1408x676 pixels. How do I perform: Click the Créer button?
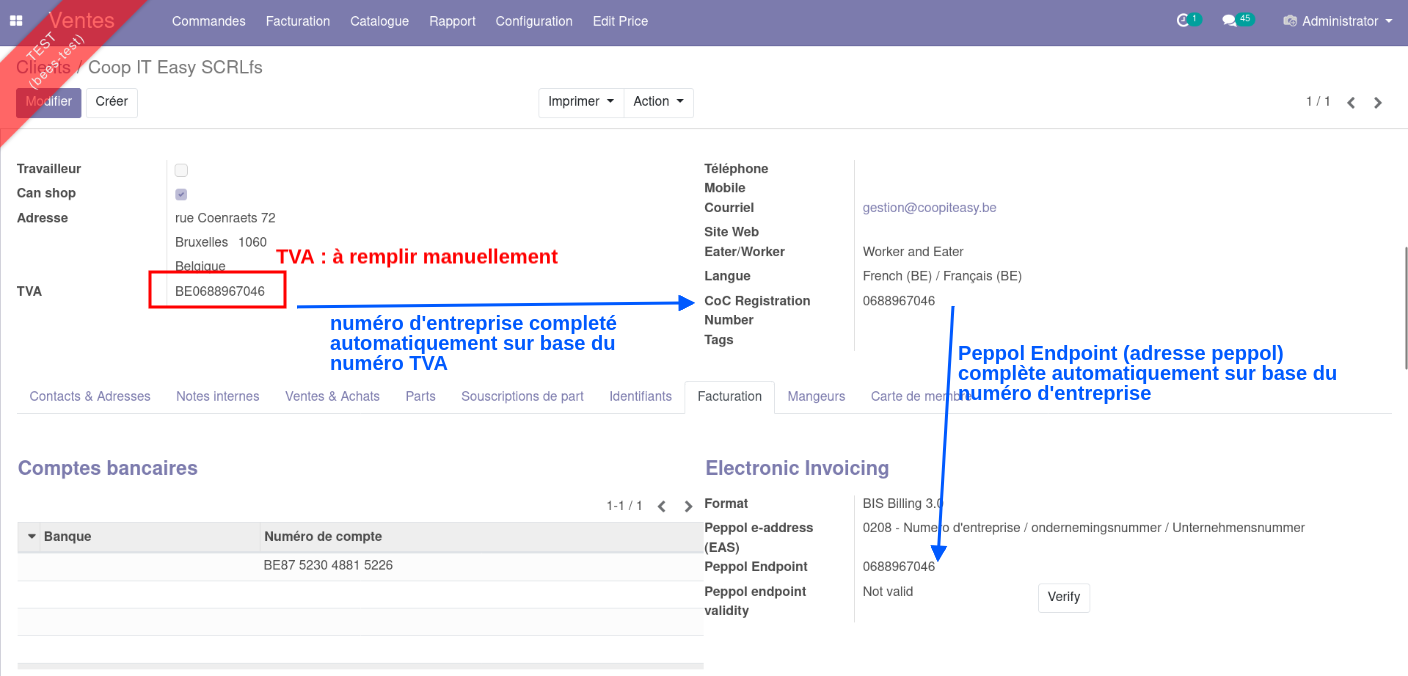point(111,102)
